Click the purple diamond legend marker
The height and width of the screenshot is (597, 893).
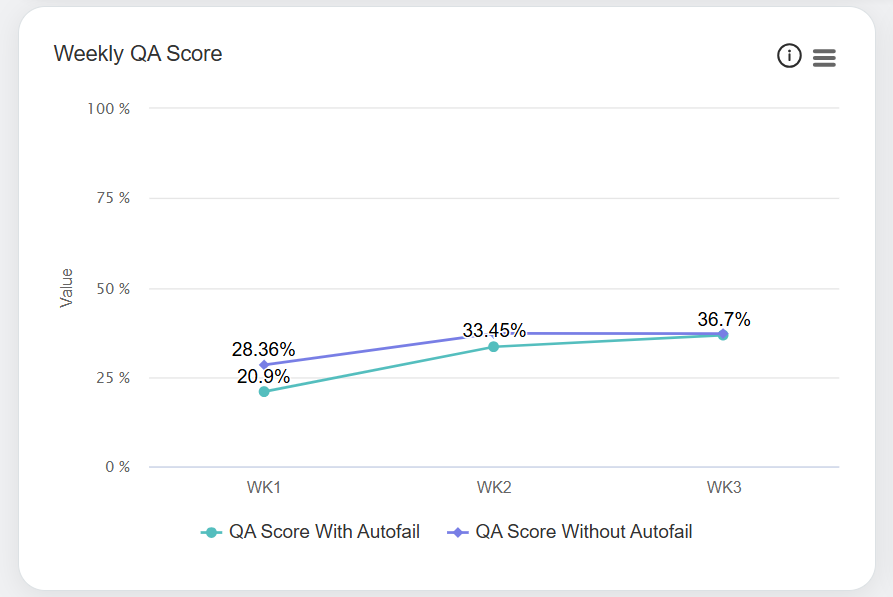point(458,532)
